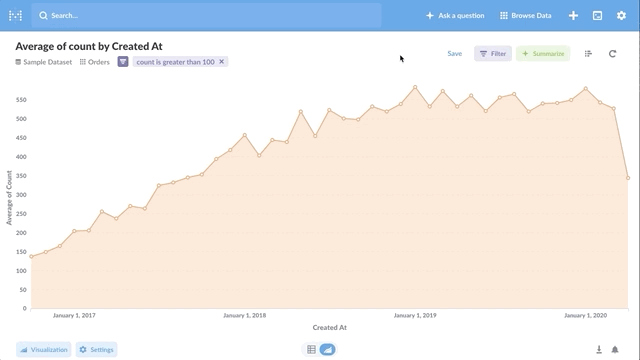
Task: Click the Save link
Action: [455, 53]
